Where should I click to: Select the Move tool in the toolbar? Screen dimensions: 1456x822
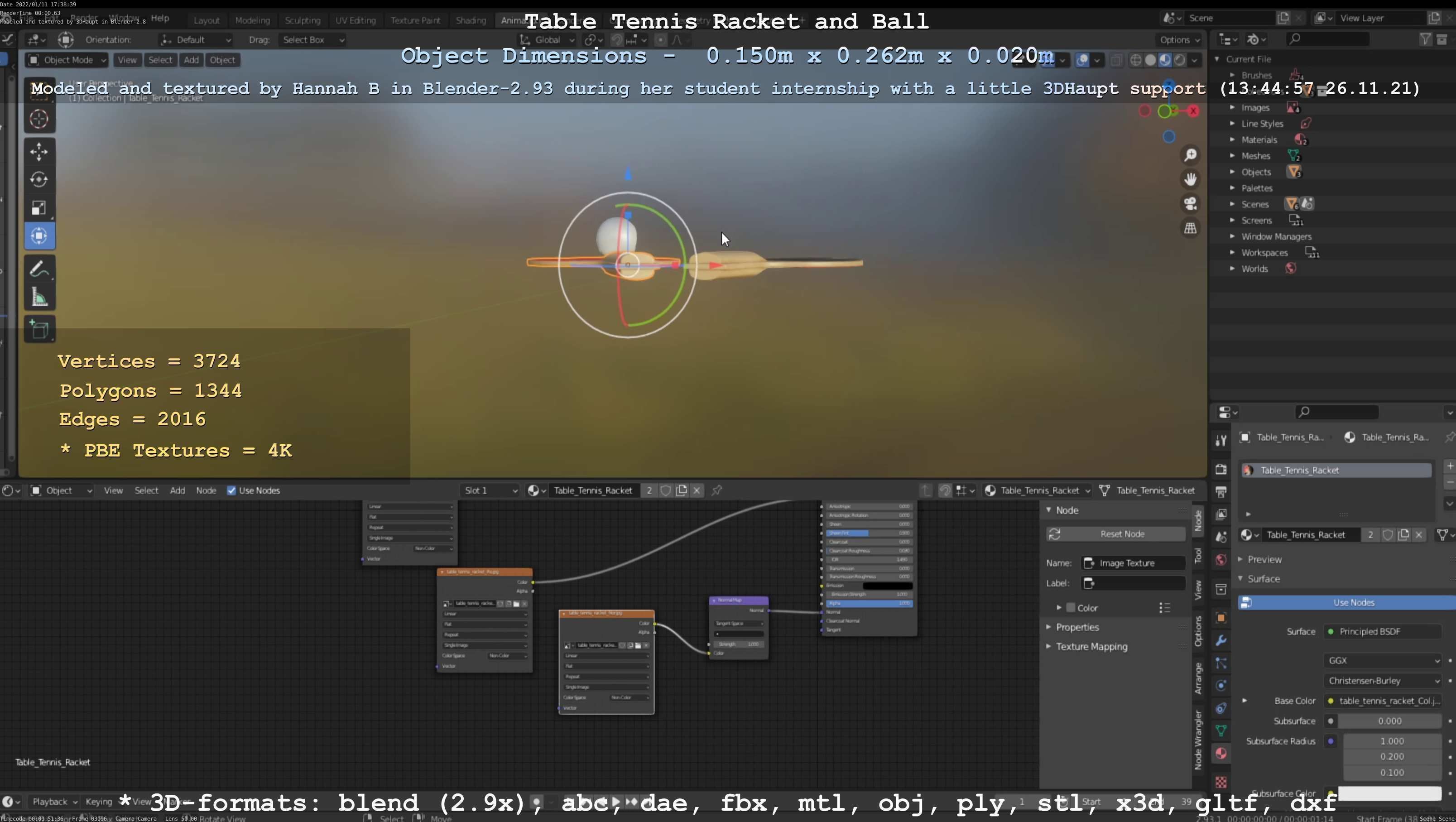tap(39, 152)
